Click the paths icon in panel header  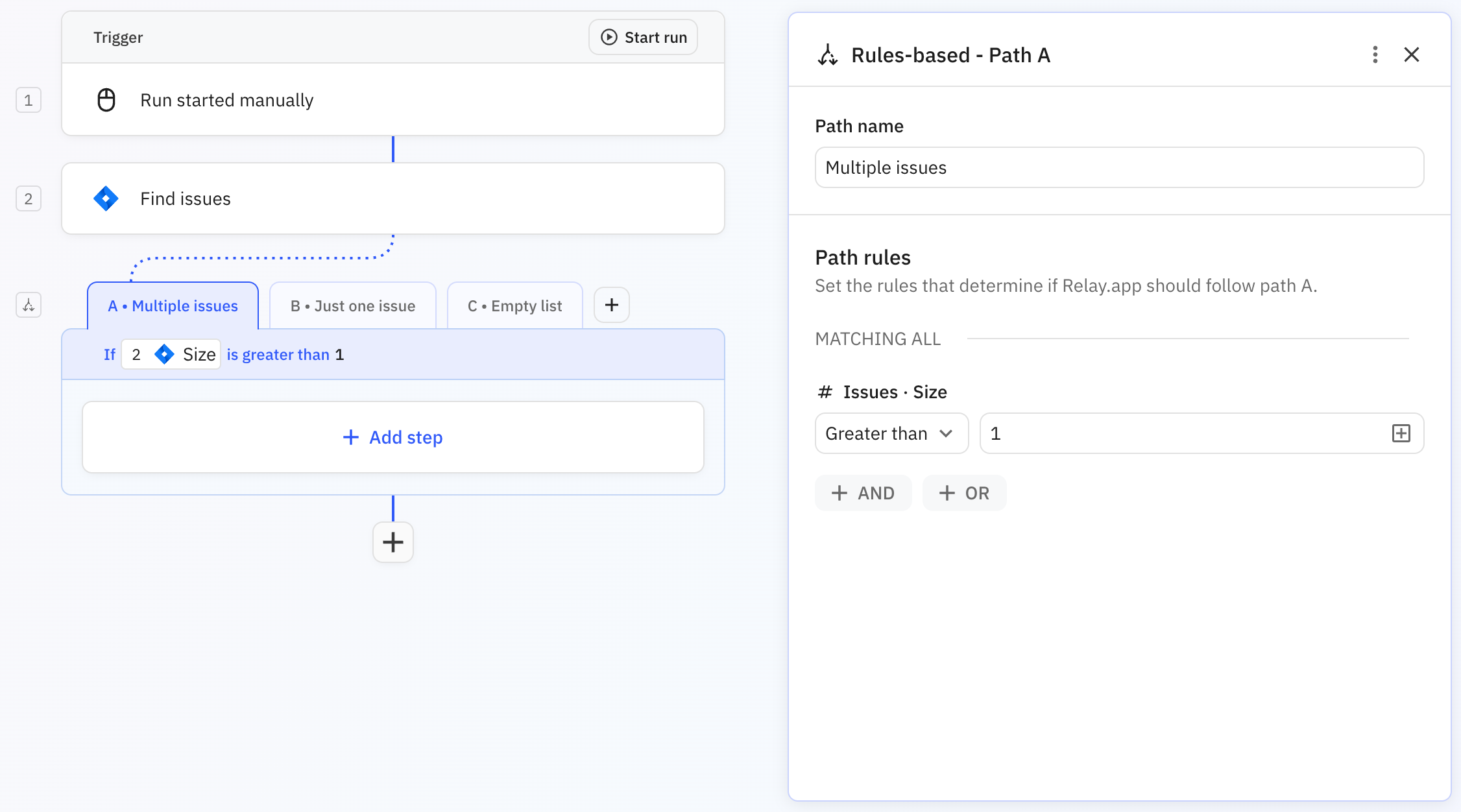828,55
